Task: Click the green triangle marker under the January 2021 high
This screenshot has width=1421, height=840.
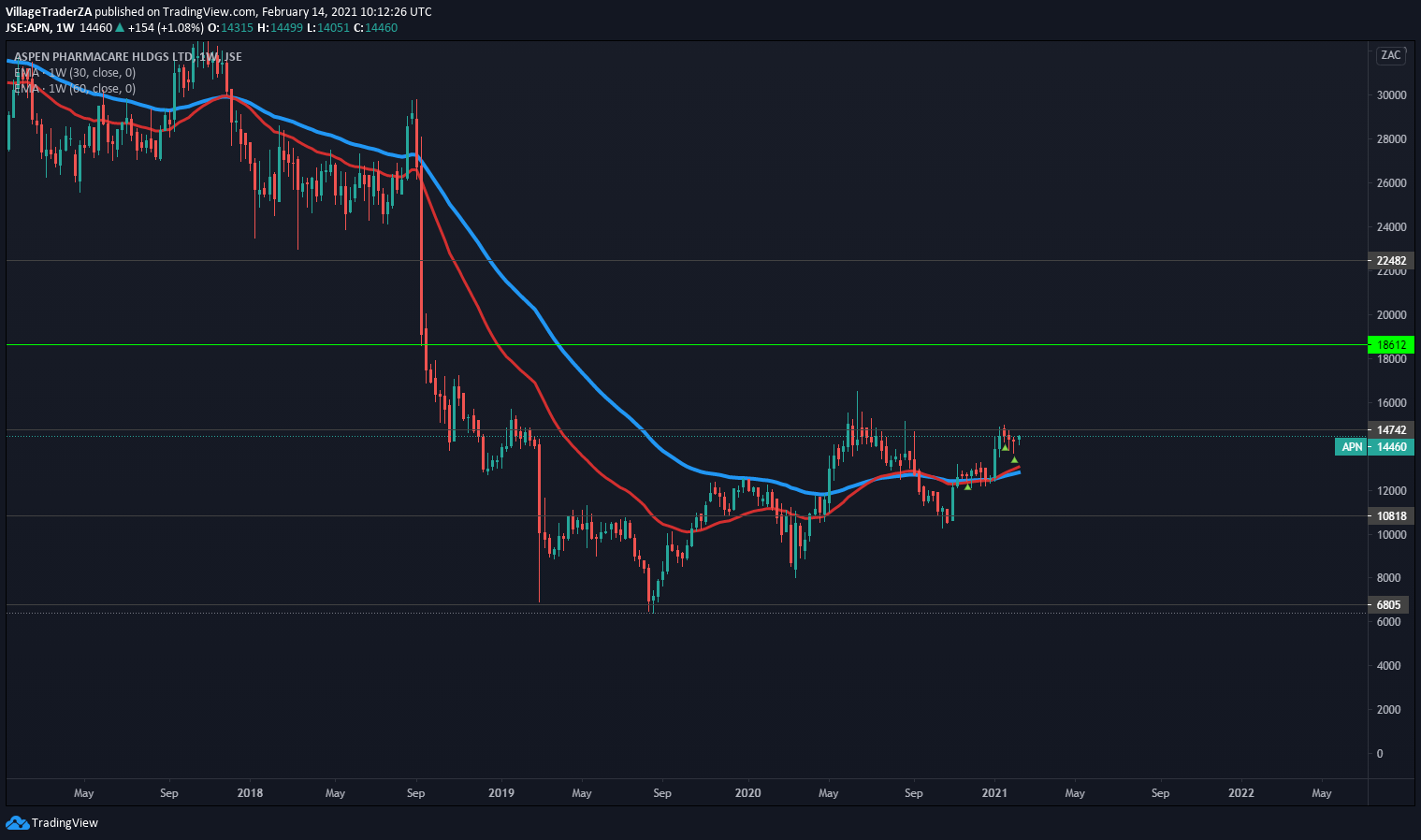Action: pos(1005,448)
